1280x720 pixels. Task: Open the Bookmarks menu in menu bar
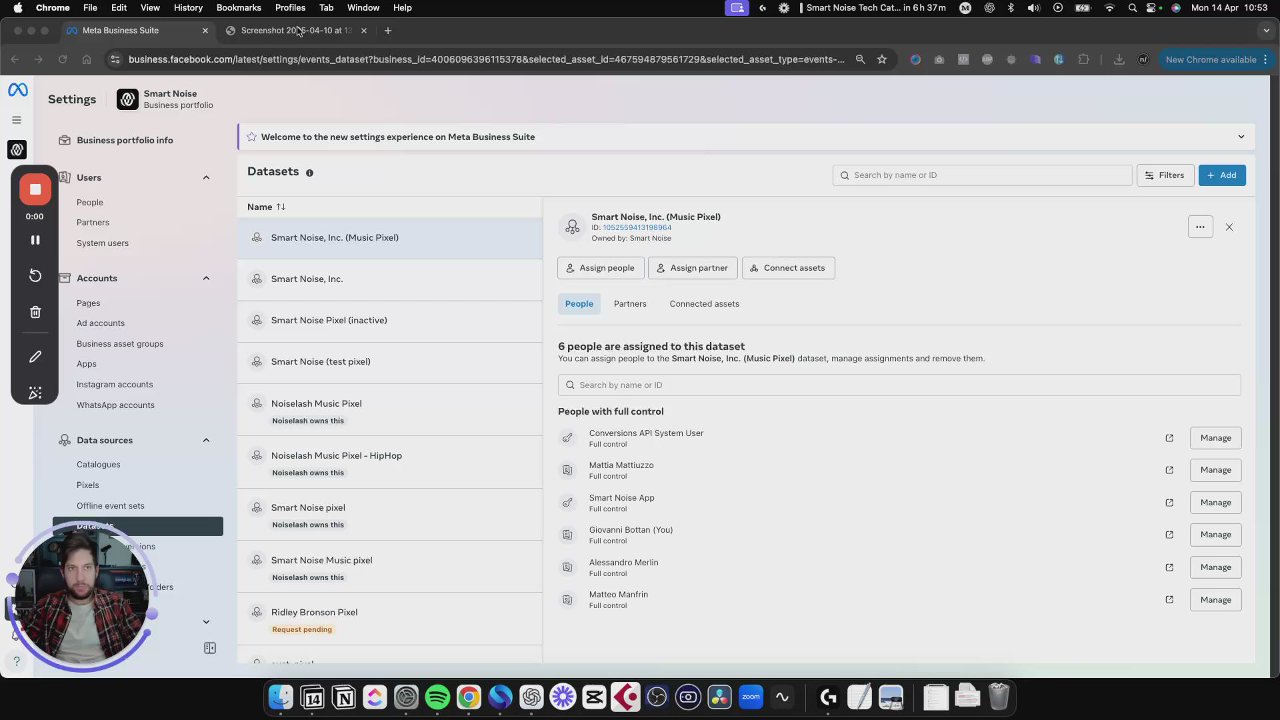point(238,8)
